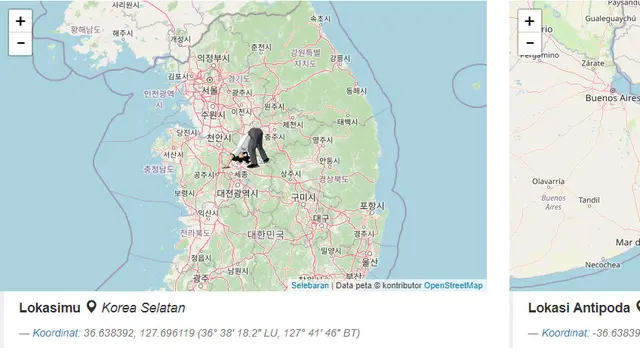Click the Korea Selatan location name
Viewport: 640px width, 360px height.
(x=143, y=308)
